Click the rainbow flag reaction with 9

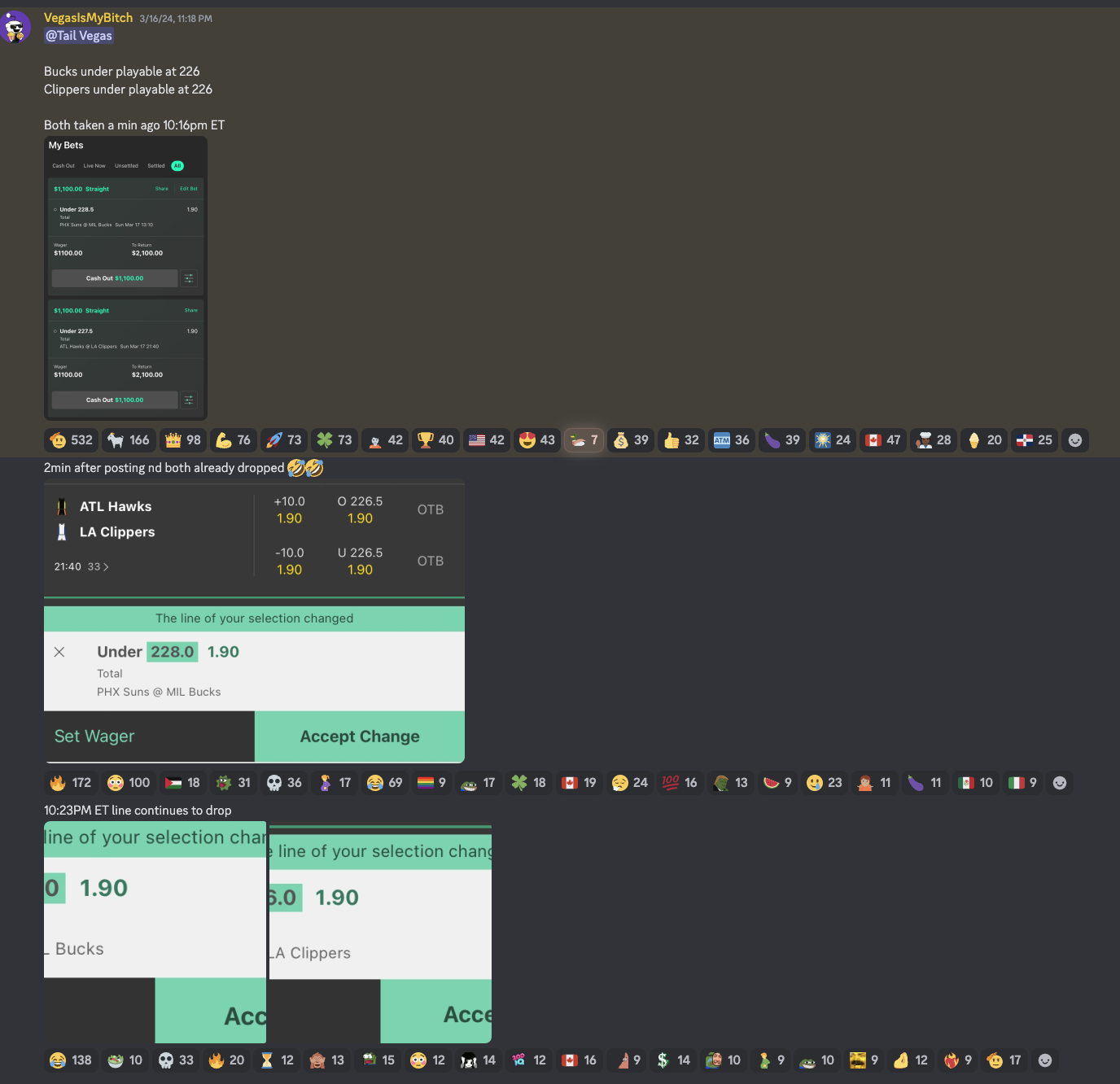(x=432, y=783)
